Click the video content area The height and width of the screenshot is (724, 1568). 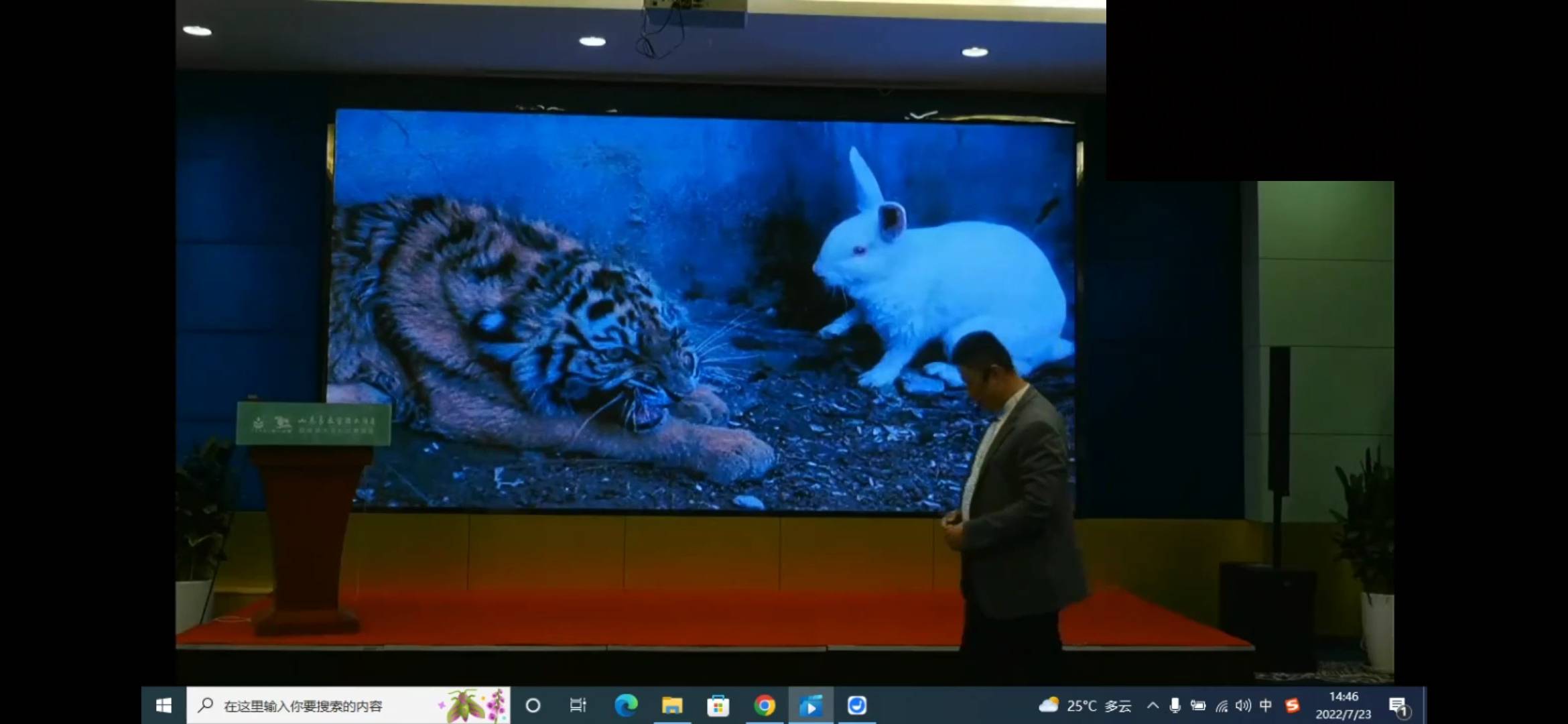pyautogui.click(x=785, y=342)
